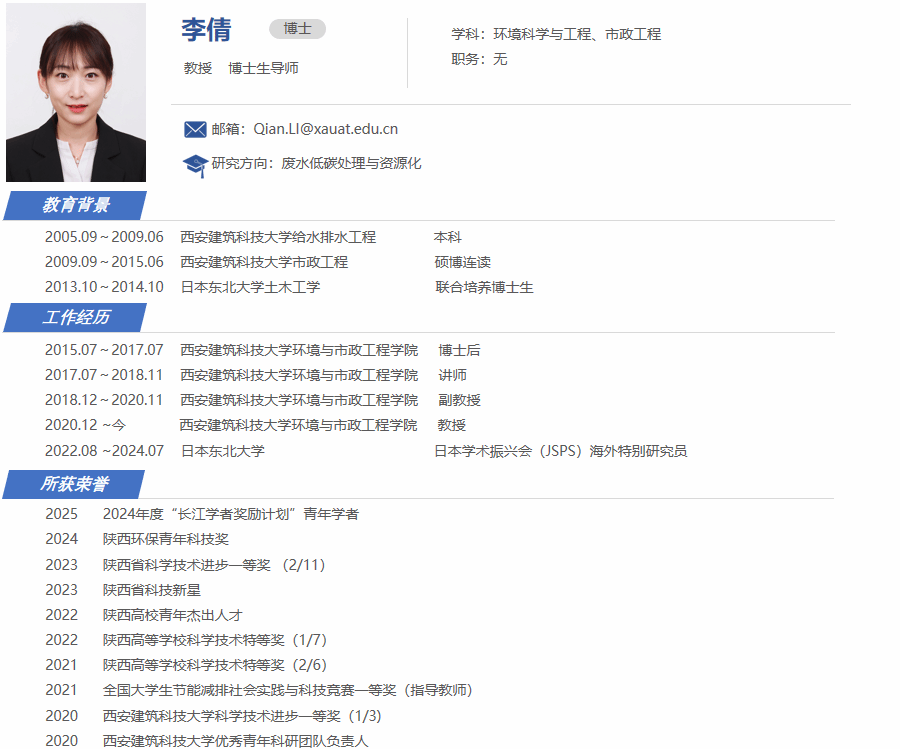Click the 博士生导师 title text
The image size is (900, 749).
pos(263,68)
